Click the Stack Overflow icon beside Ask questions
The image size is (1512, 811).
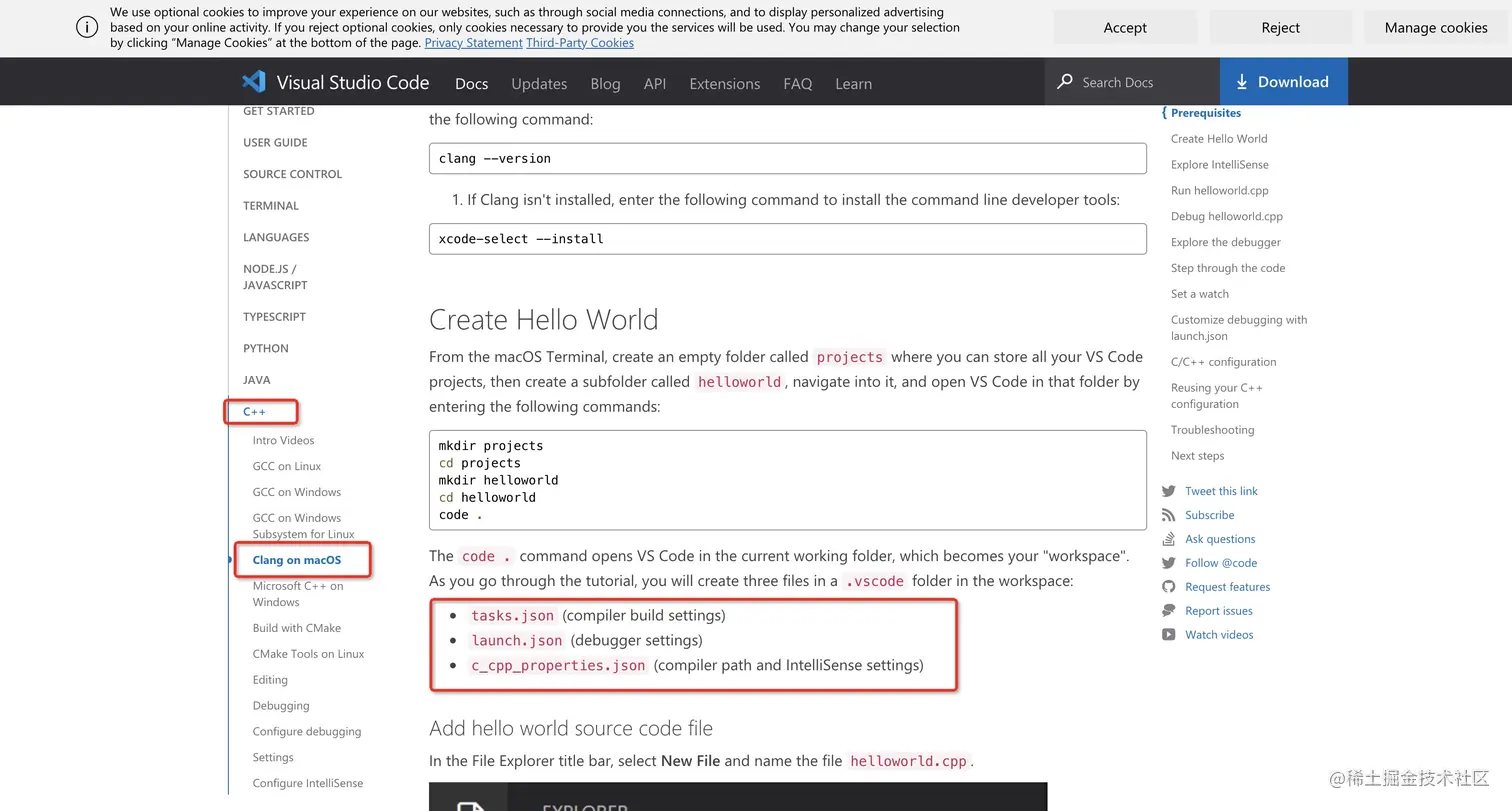(1168, 539)
